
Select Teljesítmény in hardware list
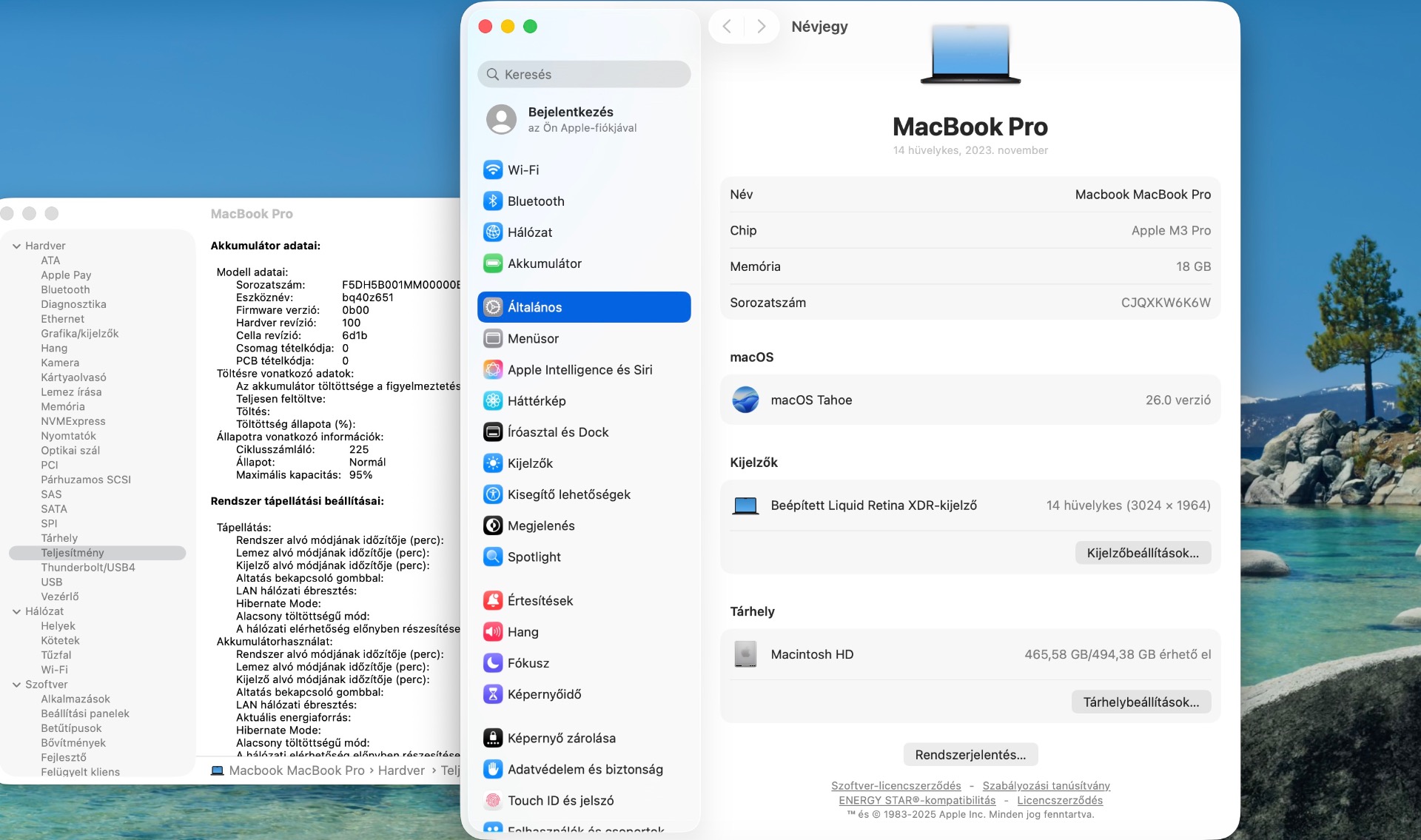pos(97,553)
